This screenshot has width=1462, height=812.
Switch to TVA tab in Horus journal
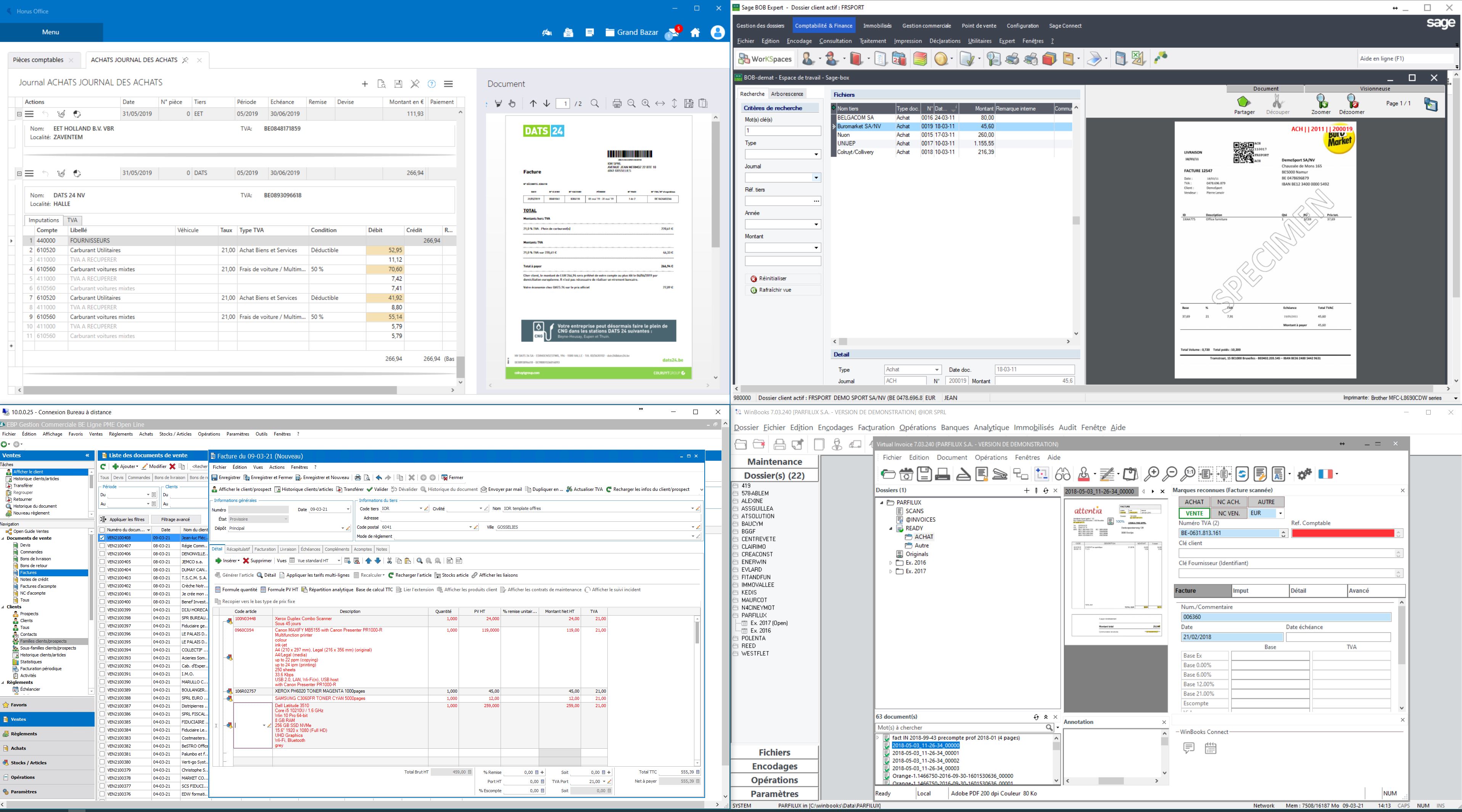pos(72,220)
